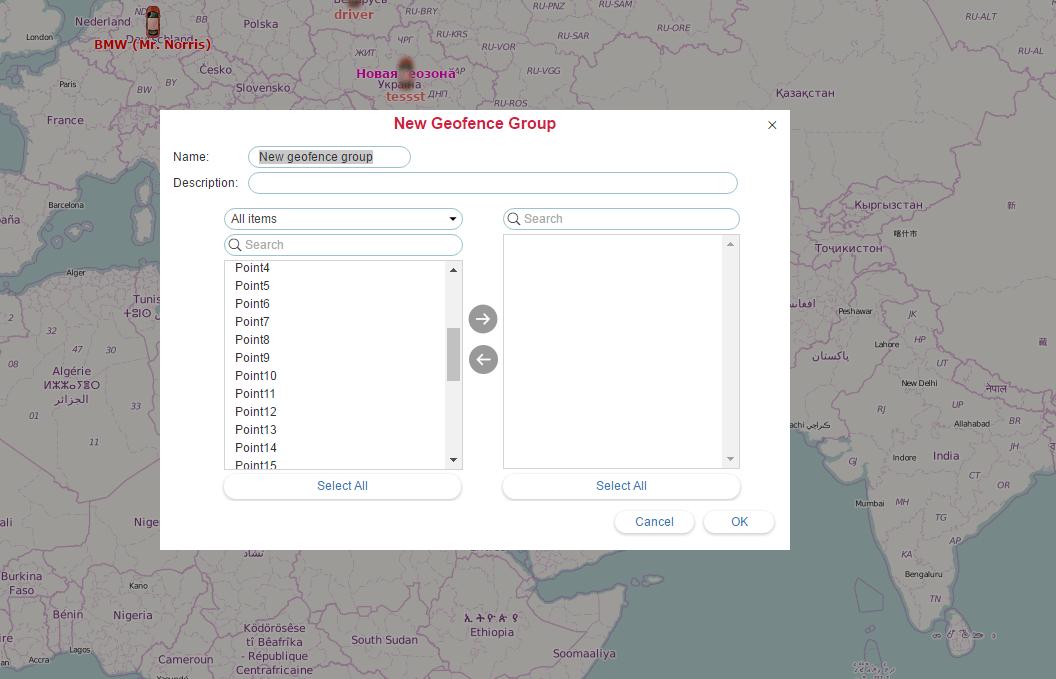
Task: Click the down arrow on the left list scrollbar
Action: (453, 459)
